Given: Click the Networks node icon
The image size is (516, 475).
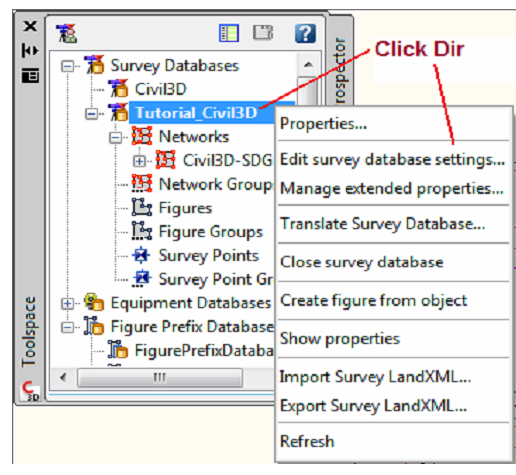Looking at the screenshot, I should (142, 136).
